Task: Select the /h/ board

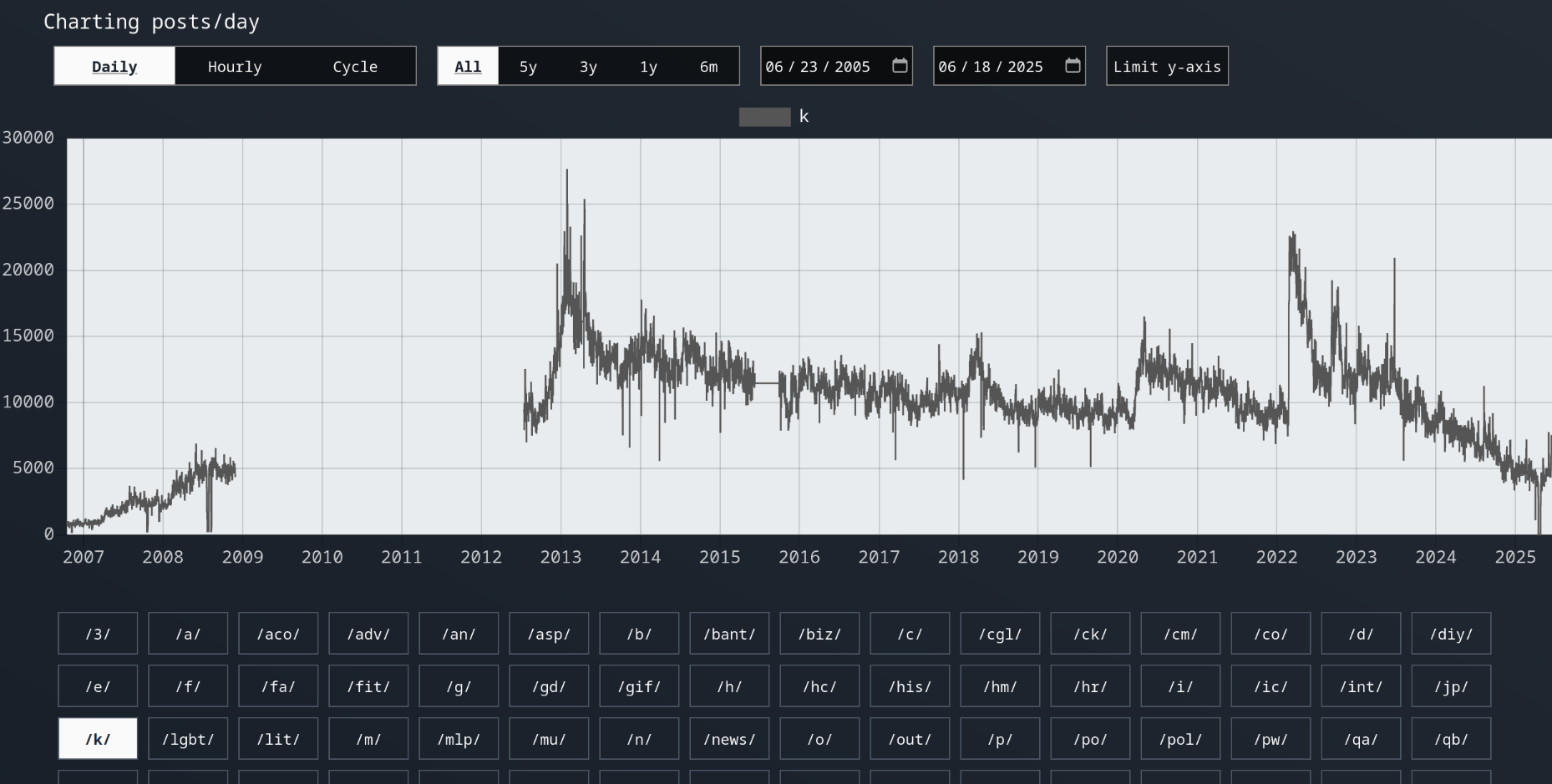Action: (729, 686)
